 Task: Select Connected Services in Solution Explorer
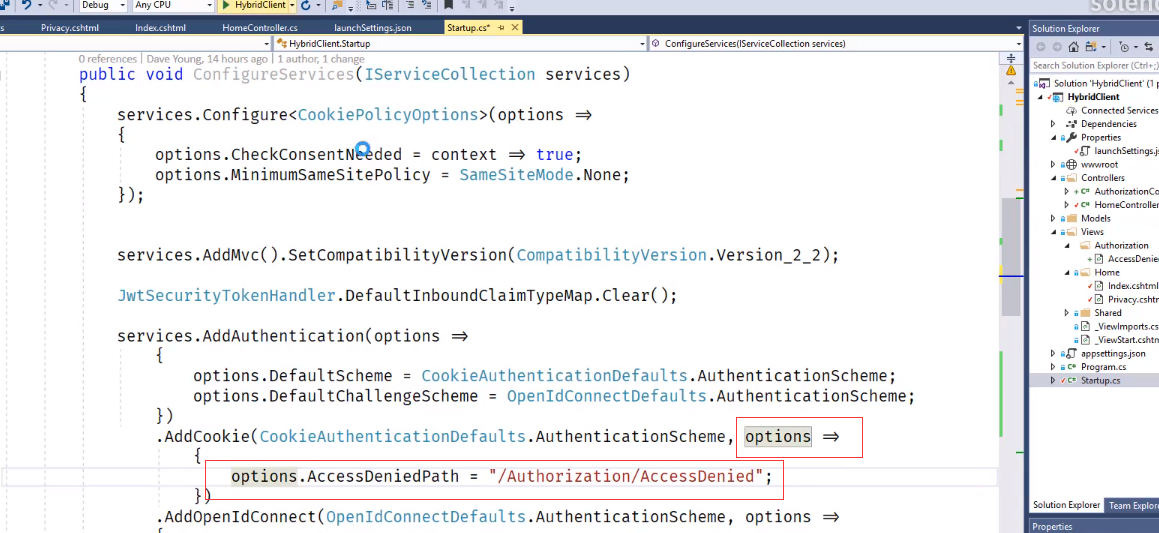coord(1118,110)
